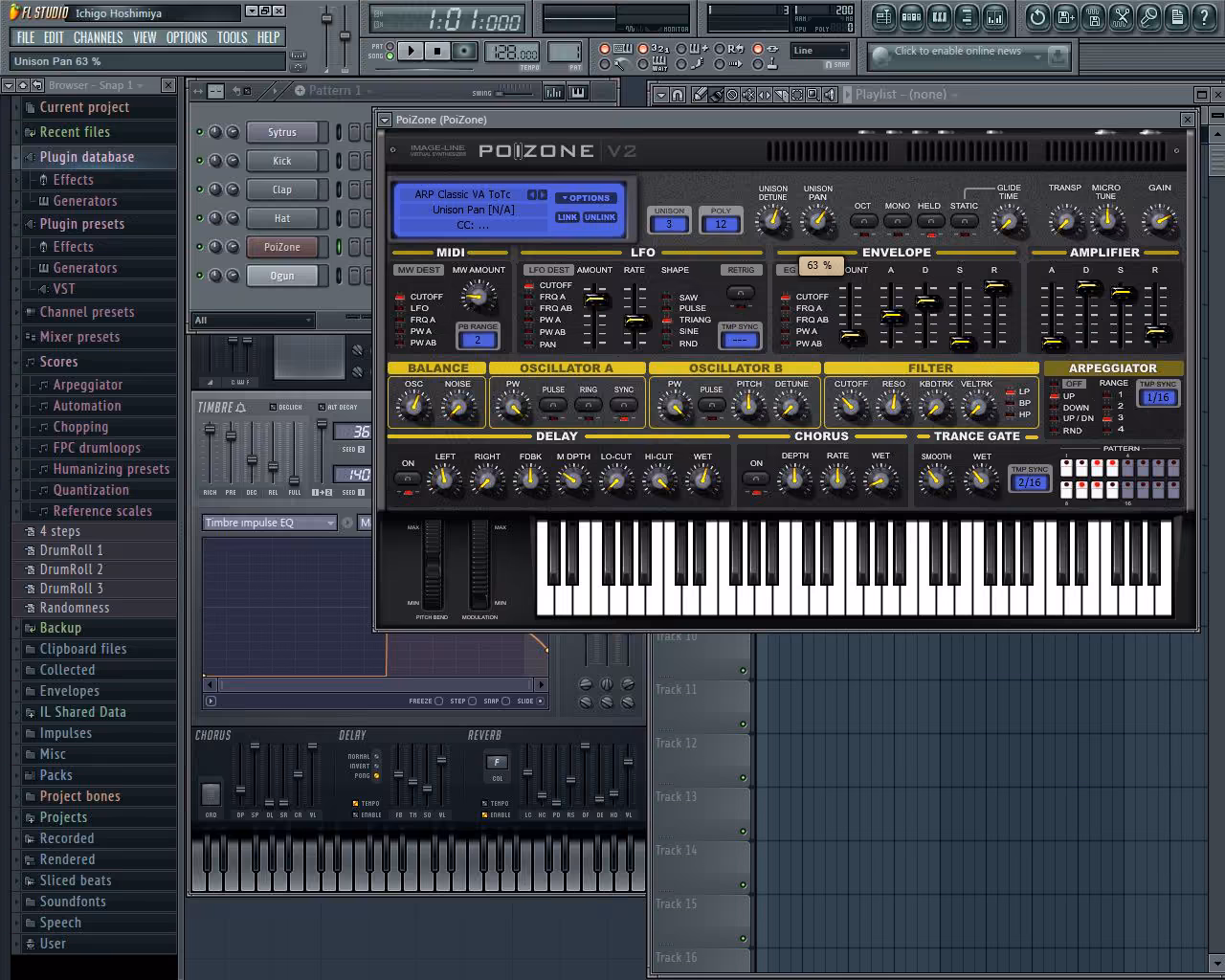This screenshot has height=980, width=1225.
Task: Open the piano roll icon
Action: coord(939,16)
